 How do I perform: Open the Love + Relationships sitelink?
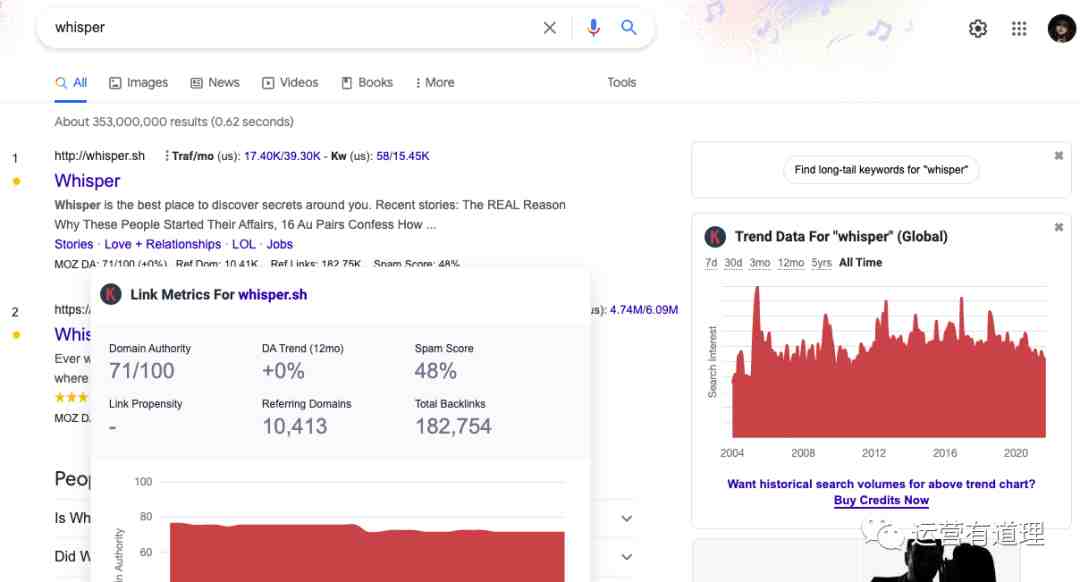point(163,245)
